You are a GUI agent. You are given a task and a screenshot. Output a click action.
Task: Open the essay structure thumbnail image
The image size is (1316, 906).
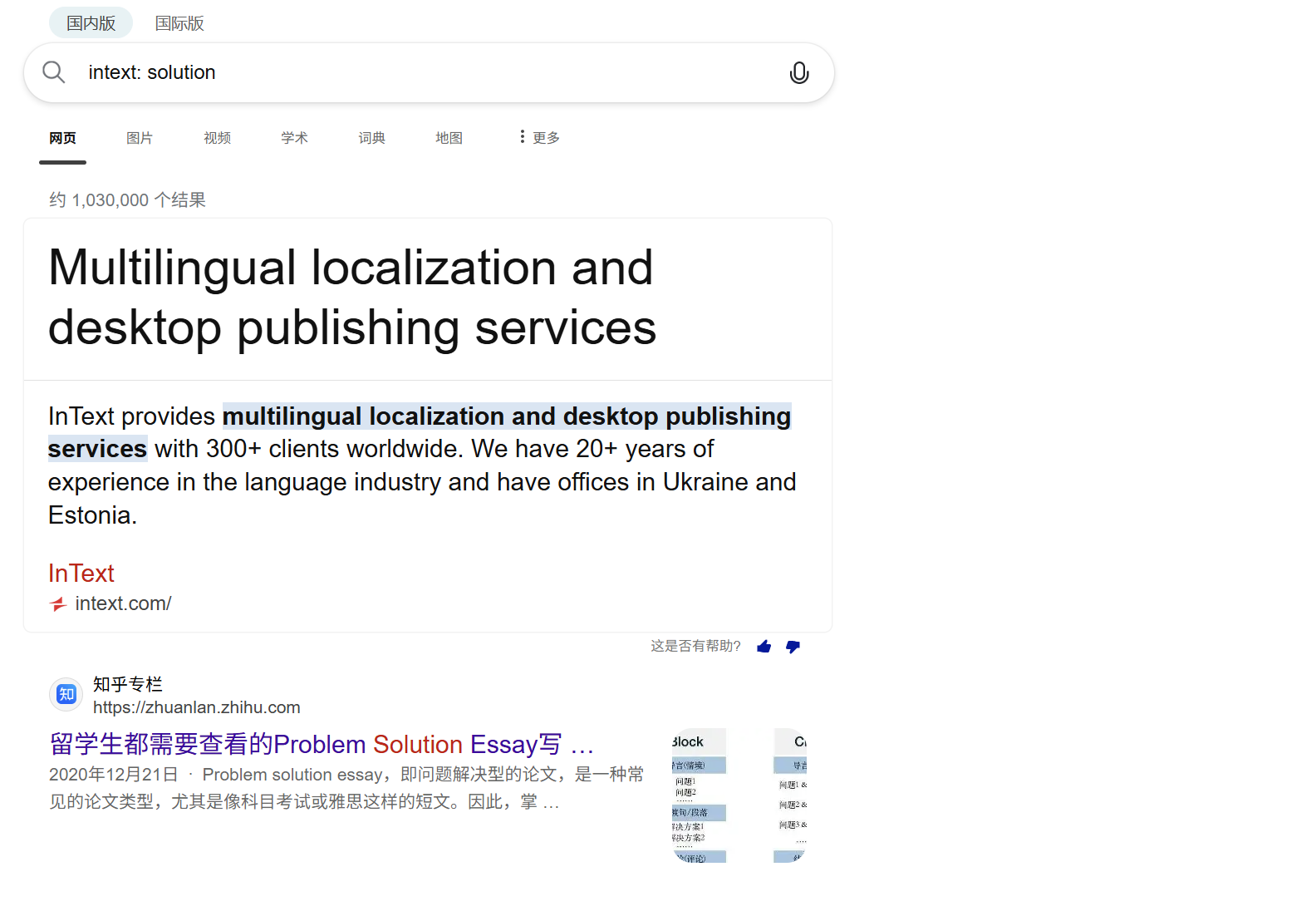tap(739, 795)
